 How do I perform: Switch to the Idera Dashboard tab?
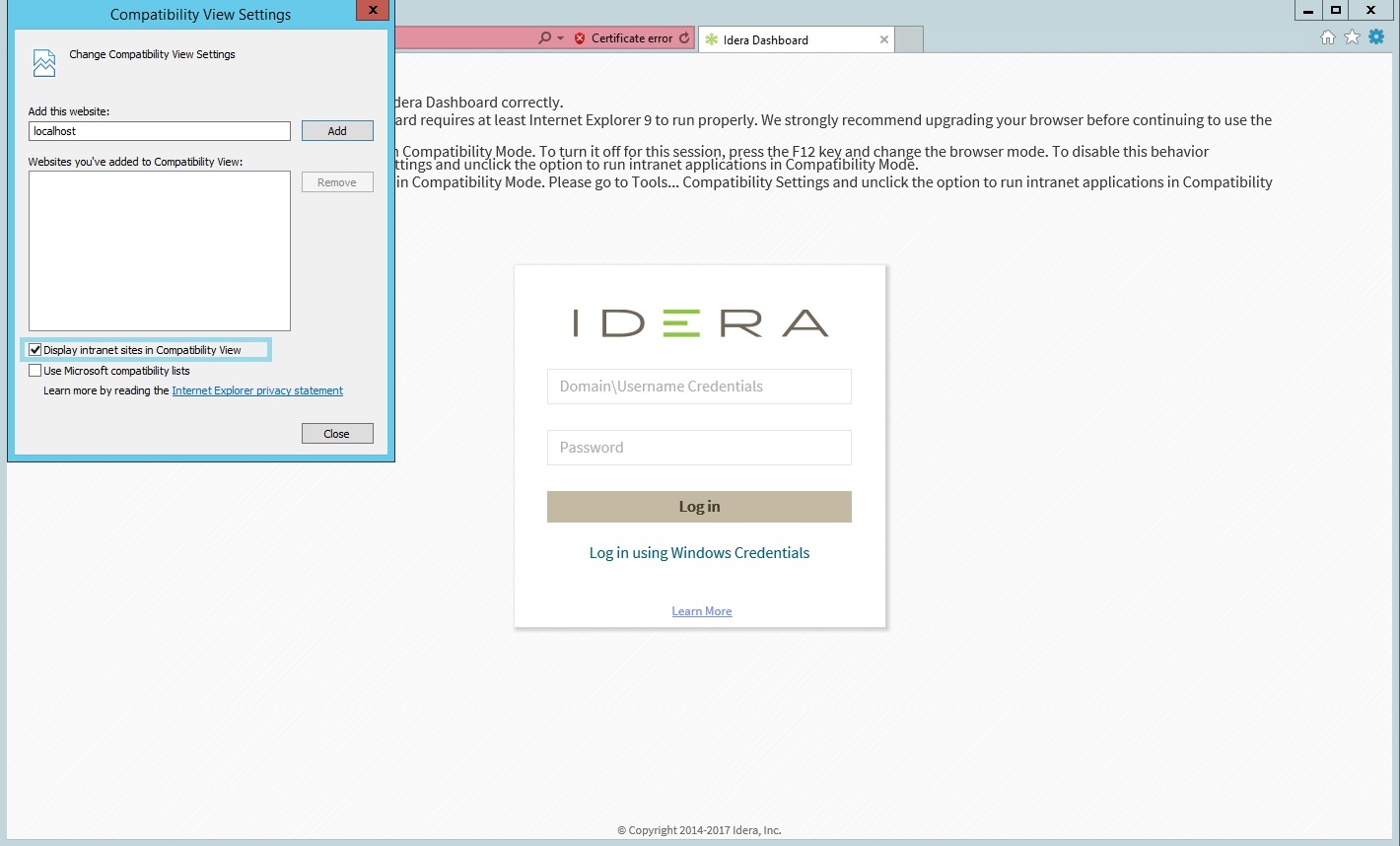click(797, 39)
